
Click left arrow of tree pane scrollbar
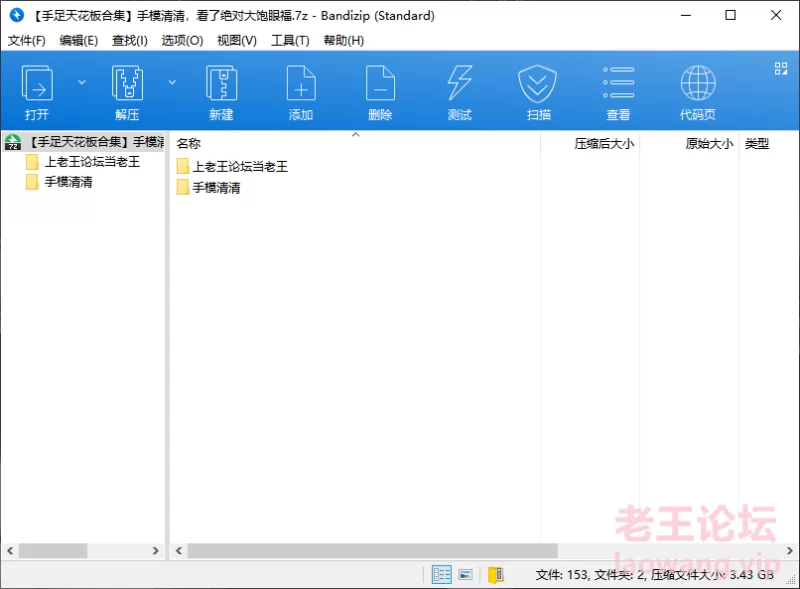[10, 551]
